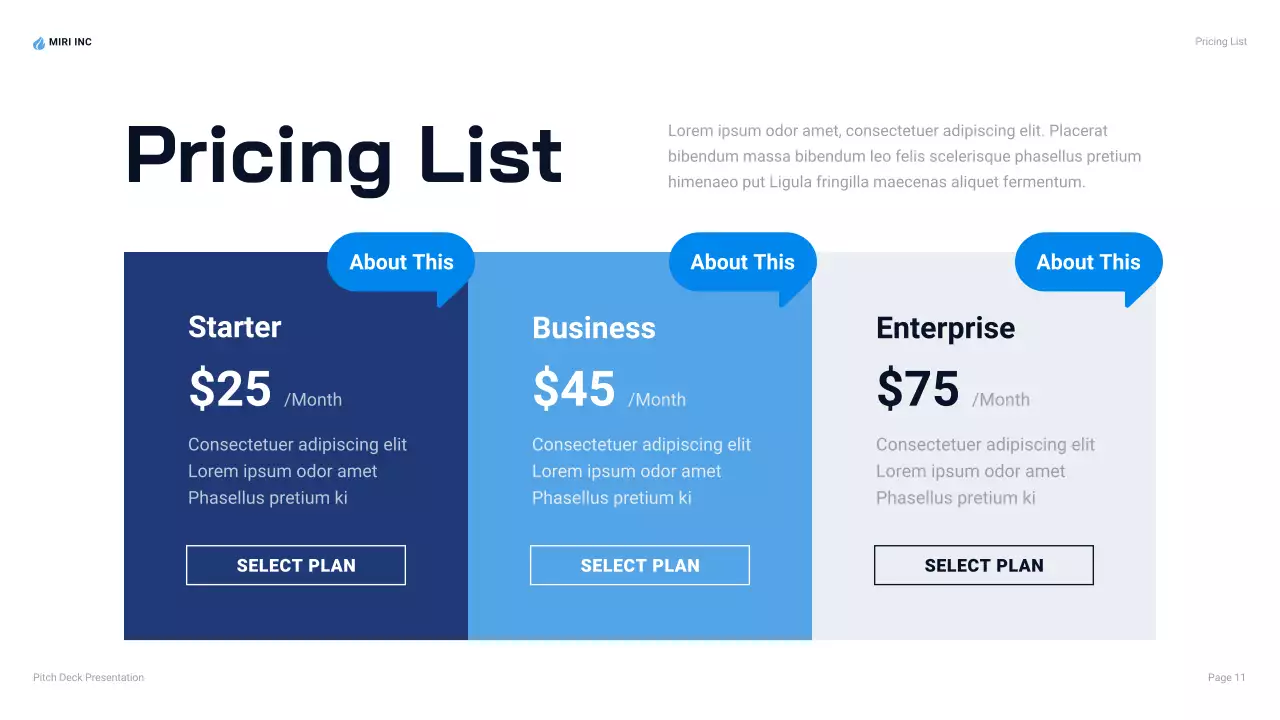Select the $45 price text
The image size is (1280, 720).
coord(574,389)
